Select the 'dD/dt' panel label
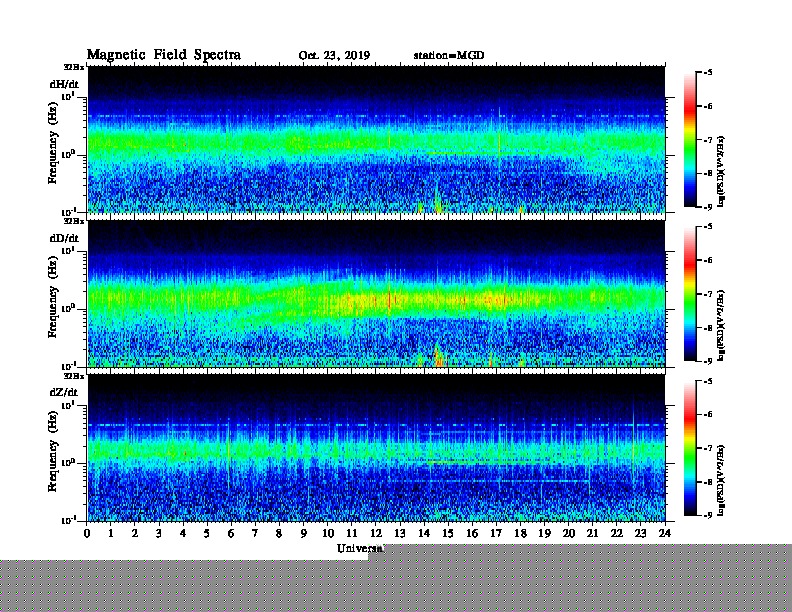The width and height of the screenshot is (792, 612). tap(64, 238)
